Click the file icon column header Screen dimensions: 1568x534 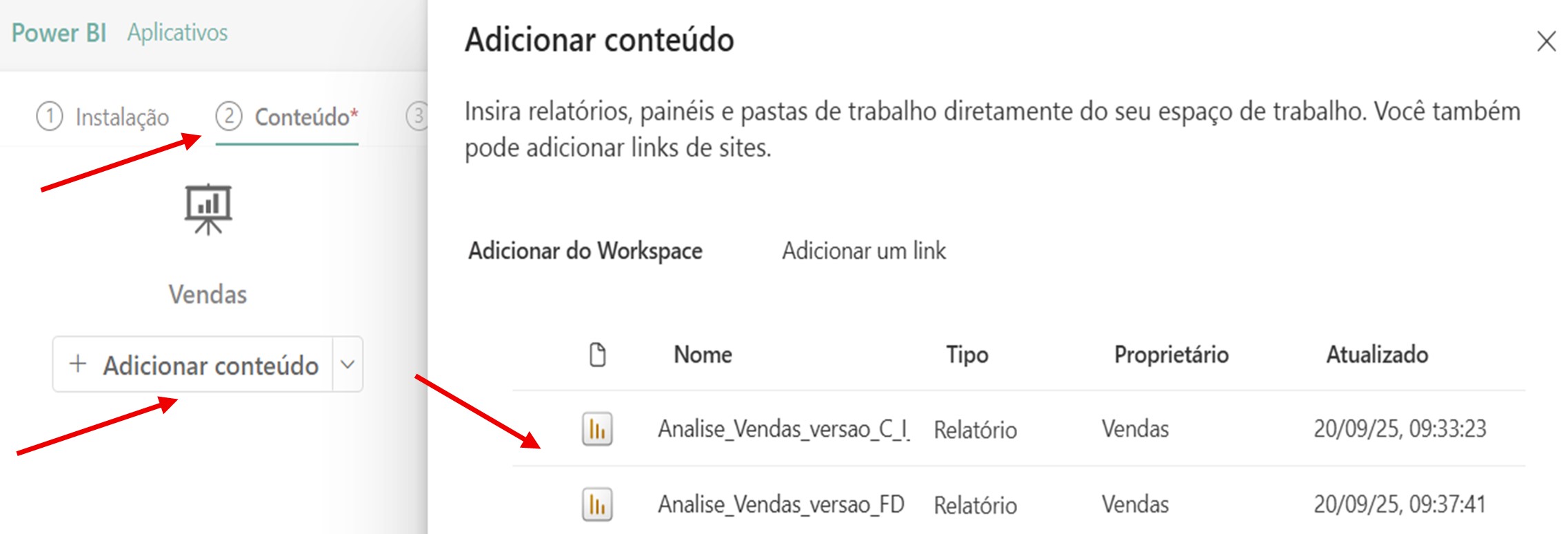click(598, 355)
